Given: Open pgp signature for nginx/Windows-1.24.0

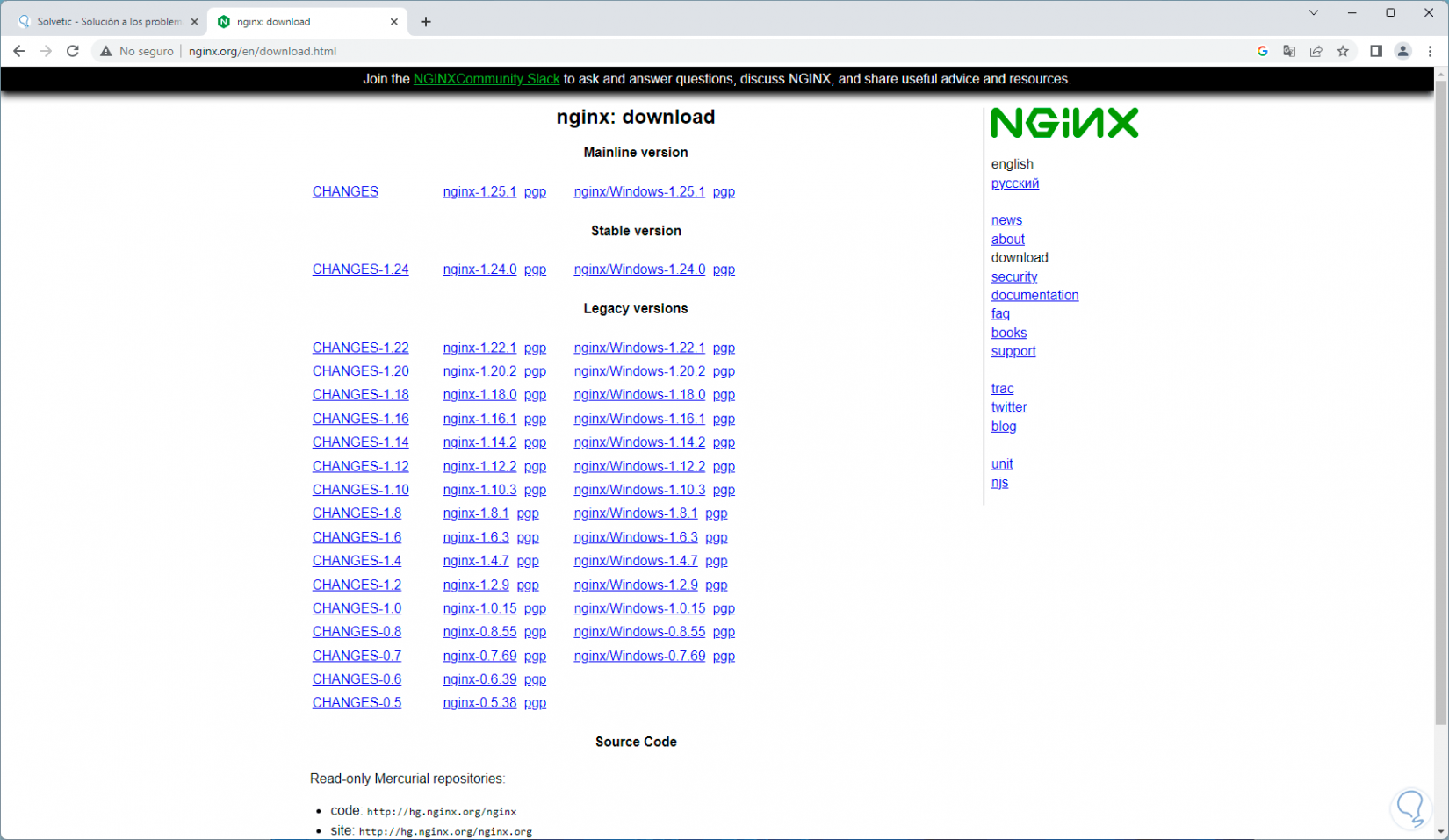Looking at the screenshot, I should tap(724, 269).
